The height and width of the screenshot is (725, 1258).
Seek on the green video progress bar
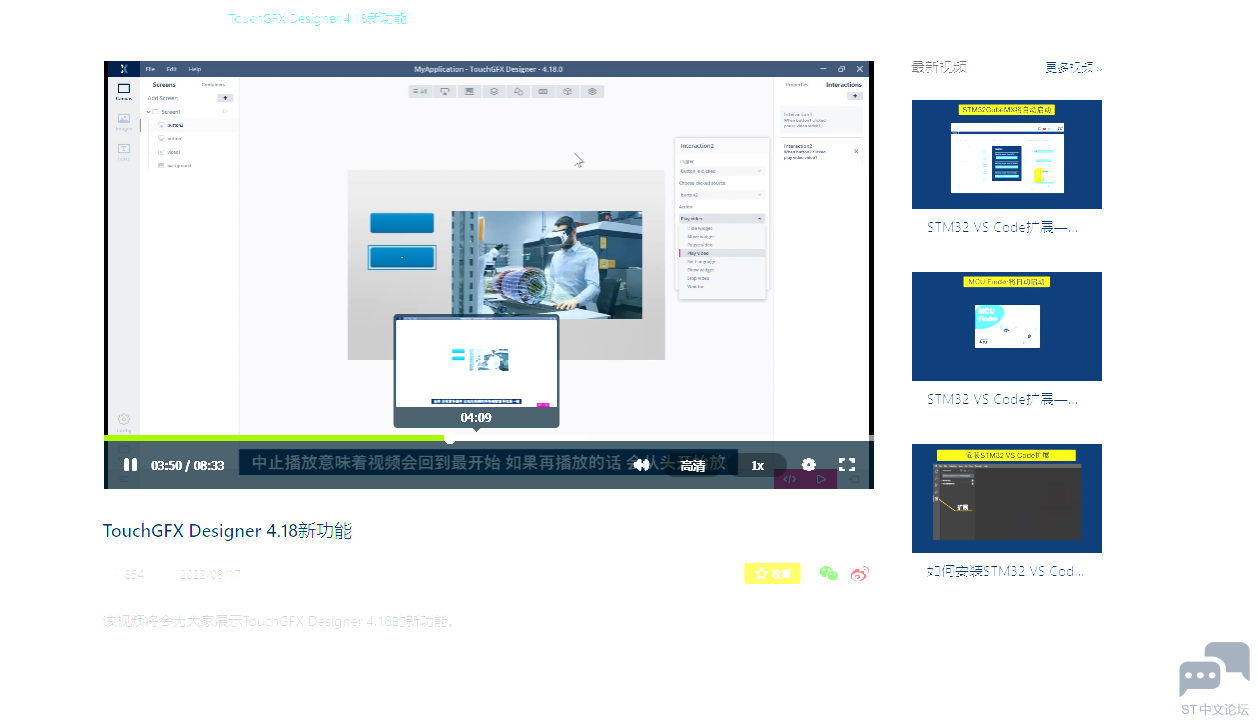pyautogui.click(x=488, y=438)
